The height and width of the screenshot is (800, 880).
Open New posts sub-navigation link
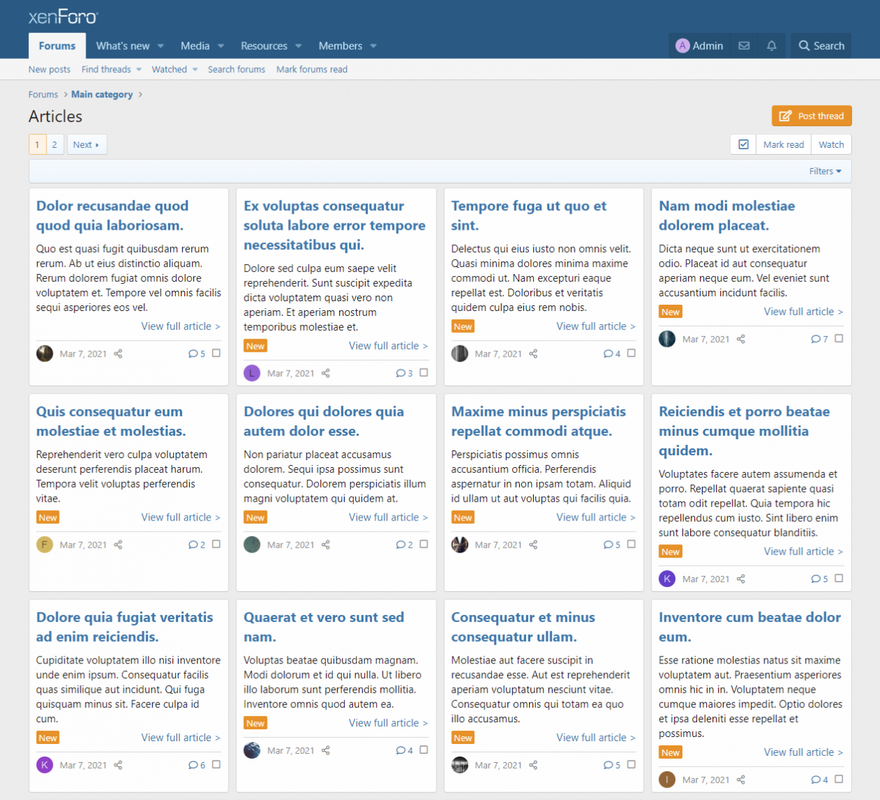click(x=49, y=70)
